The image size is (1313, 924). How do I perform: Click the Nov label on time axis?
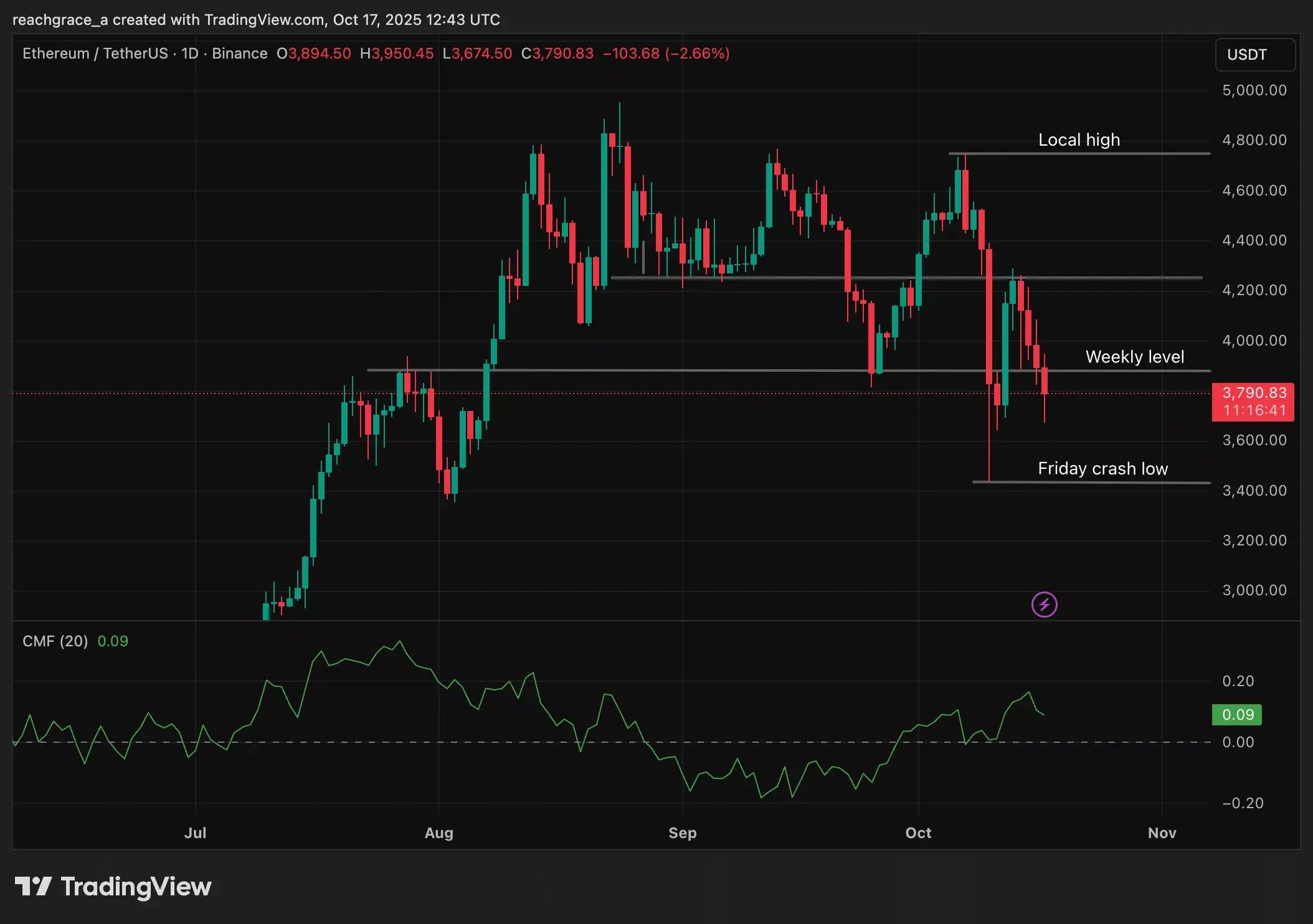pos(1162,833)
